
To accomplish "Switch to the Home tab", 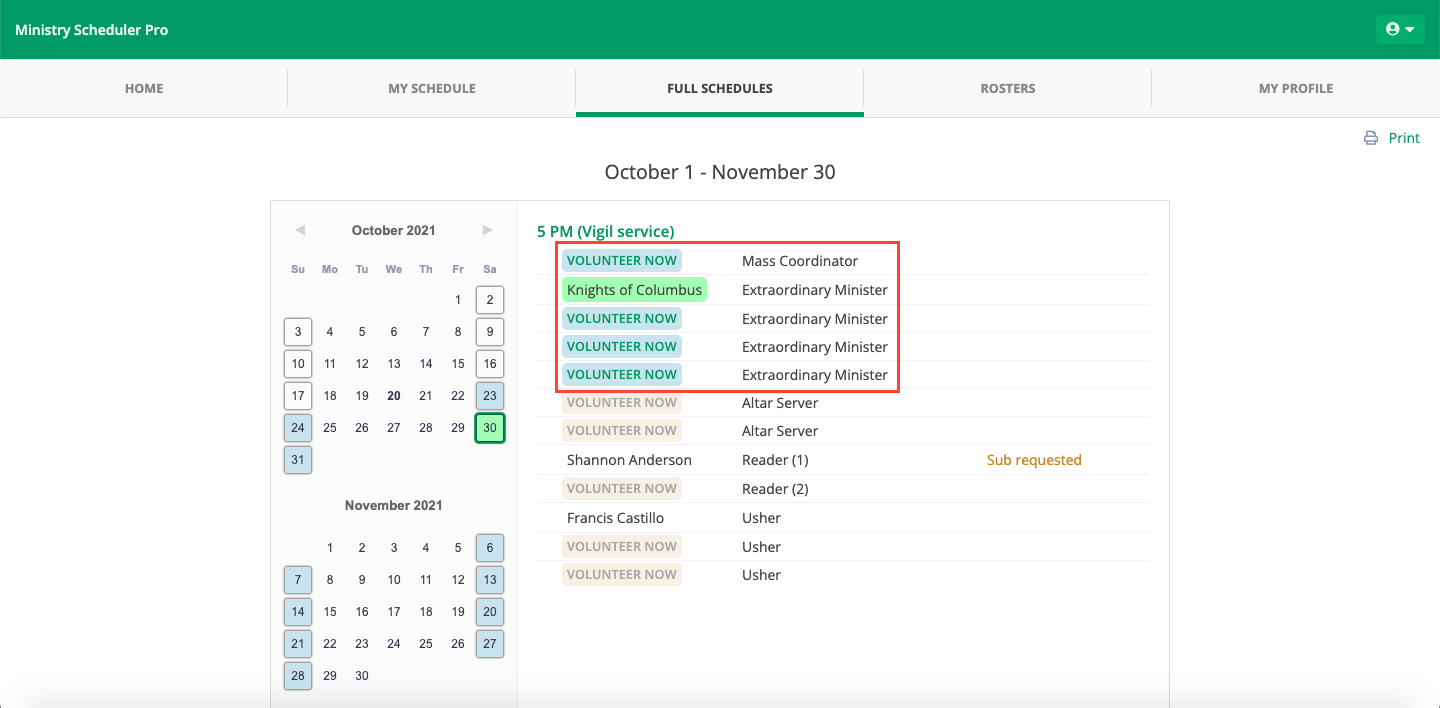I will 144,88.
